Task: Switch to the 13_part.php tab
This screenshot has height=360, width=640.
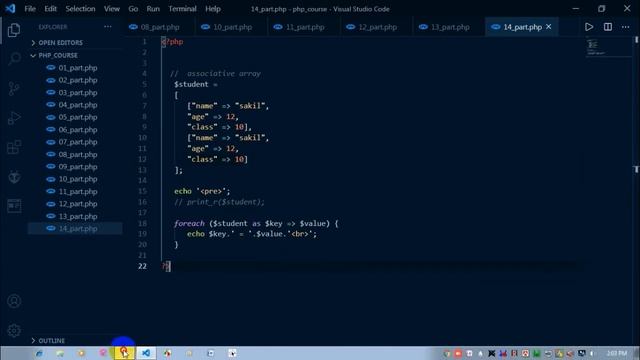Action: pyautogui.click(x=450, y=27)
